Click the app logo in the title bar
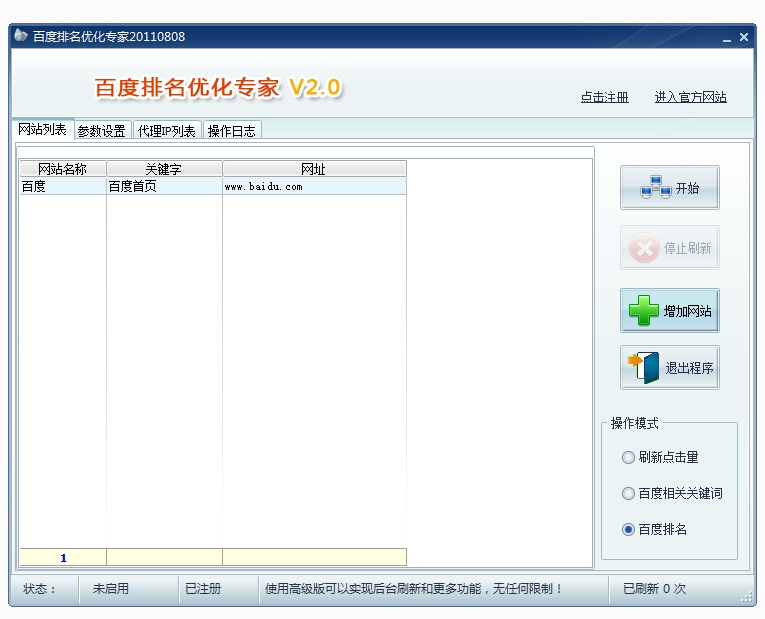 pos(20,36)
